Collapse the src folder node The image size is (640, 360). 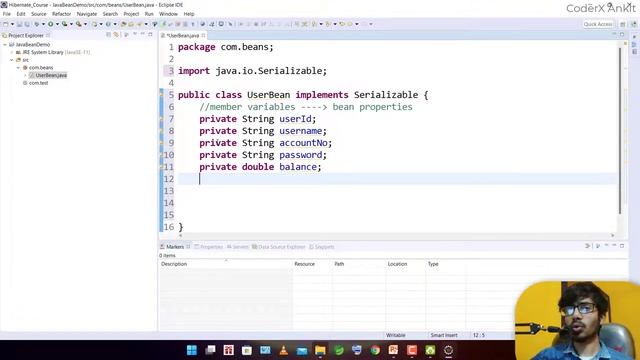pyautogui.click(x=12, y=60)
